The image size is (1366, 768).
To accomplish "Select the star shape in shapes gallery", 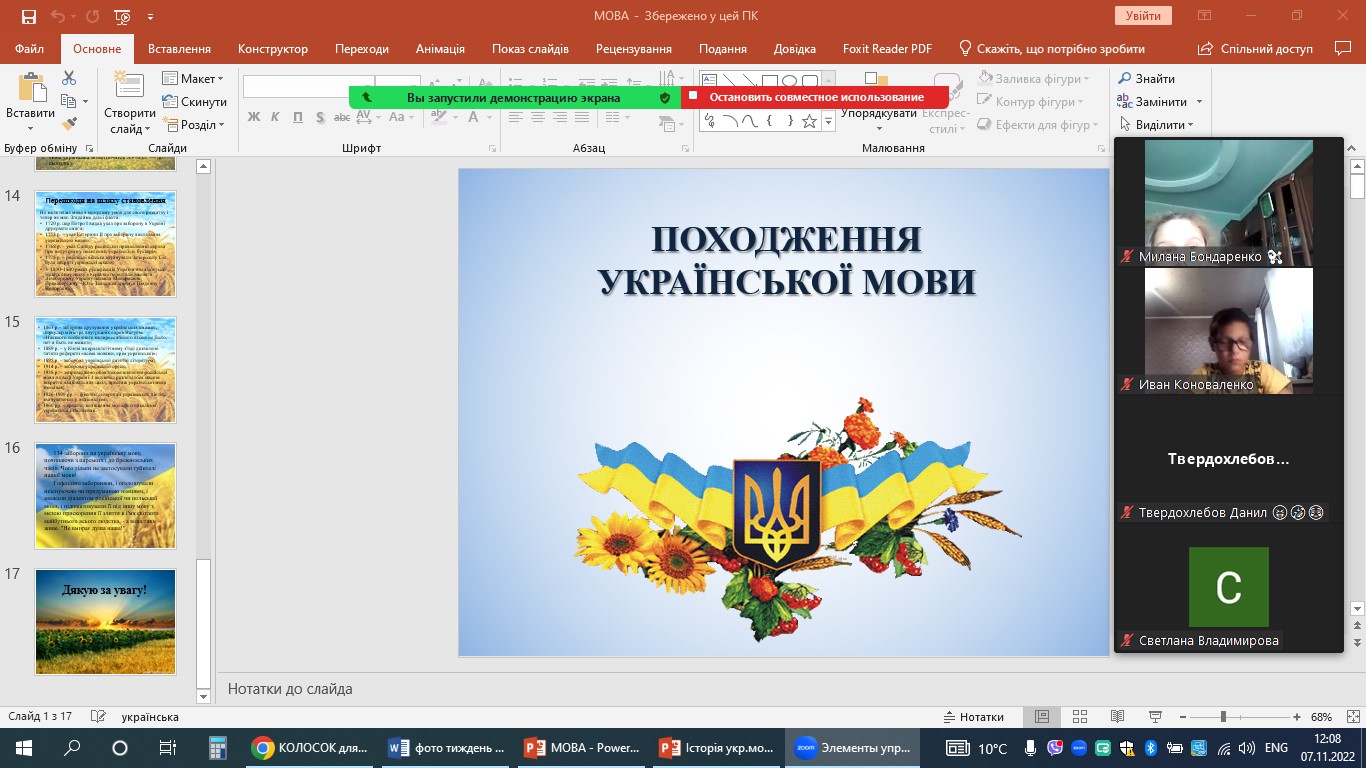I will point(809,121).
